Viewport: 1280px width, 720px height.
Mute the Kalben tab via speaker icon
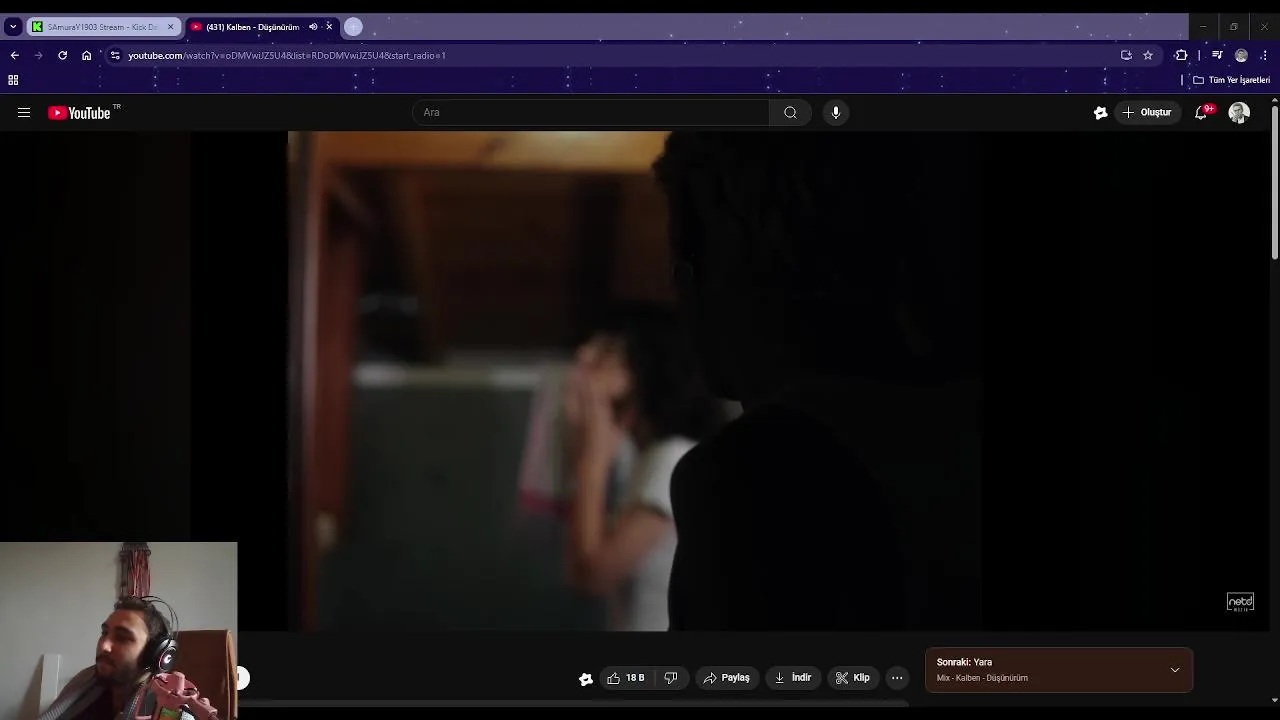click(313, 27)
